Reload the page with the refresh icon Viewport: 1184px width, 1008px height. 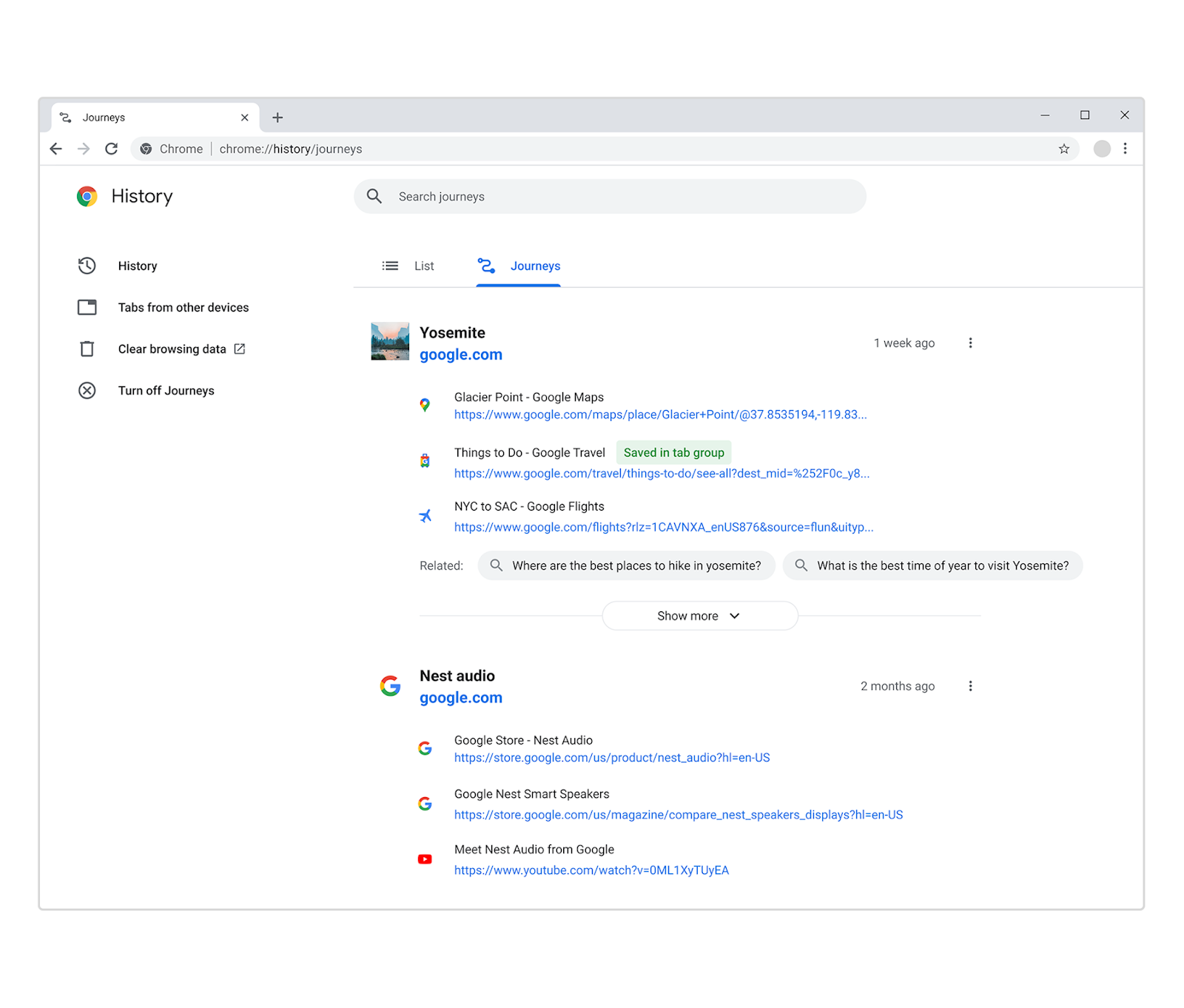pos(112,149)
